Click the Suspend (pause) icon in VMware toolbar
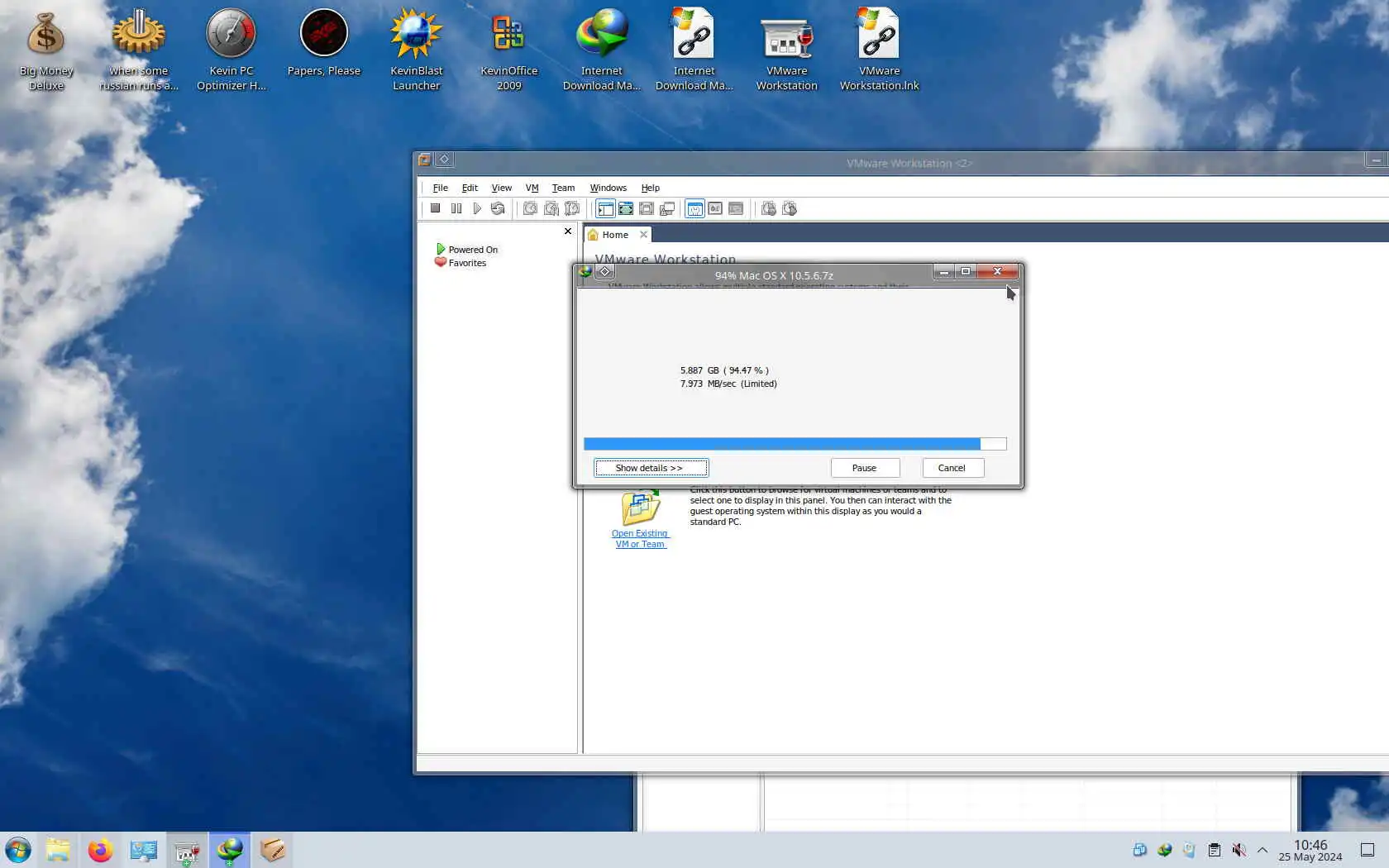The height and width of the screenshot is (868, 1389). pyautogui.click(x=456, y=208)
